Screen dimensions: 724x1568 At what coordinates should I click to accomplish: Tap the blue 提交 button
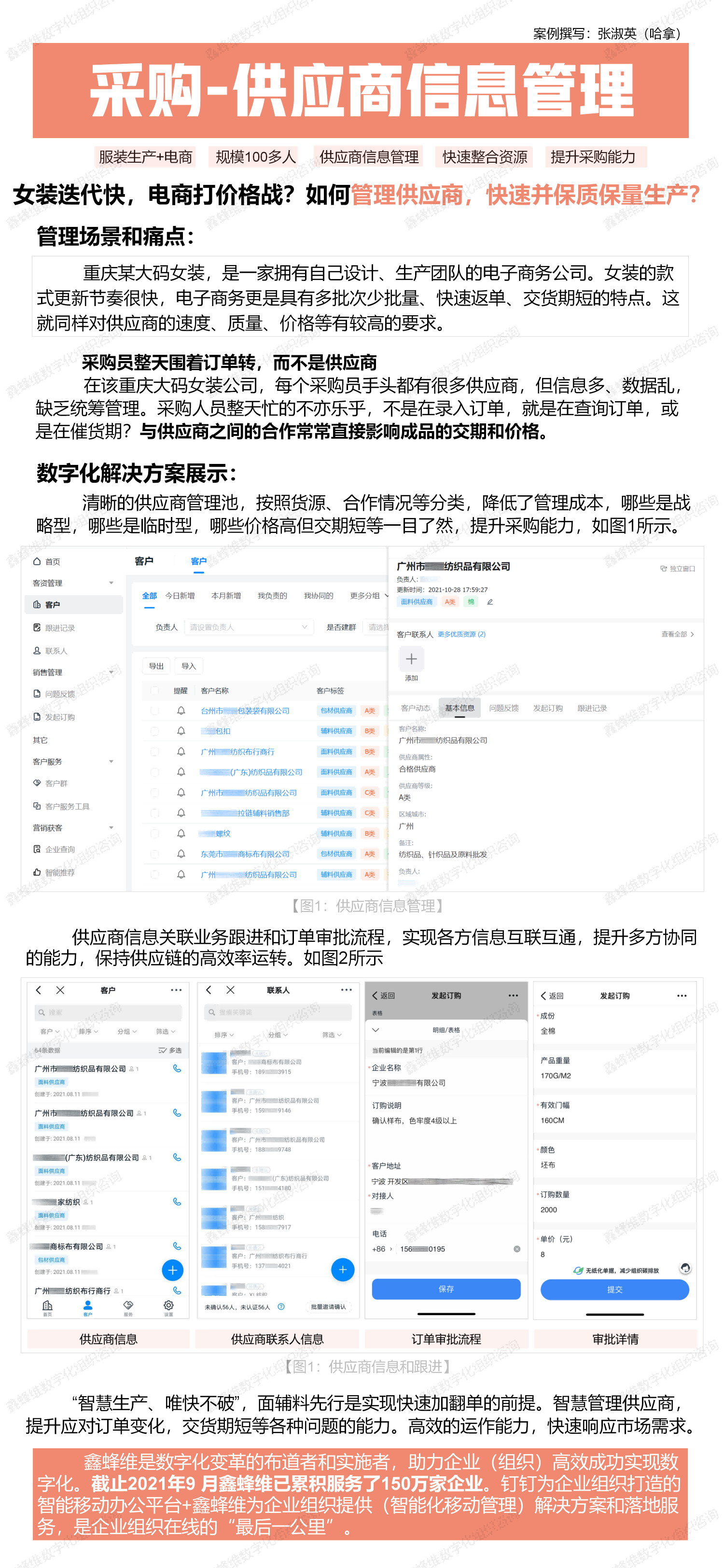[614, 1289]
